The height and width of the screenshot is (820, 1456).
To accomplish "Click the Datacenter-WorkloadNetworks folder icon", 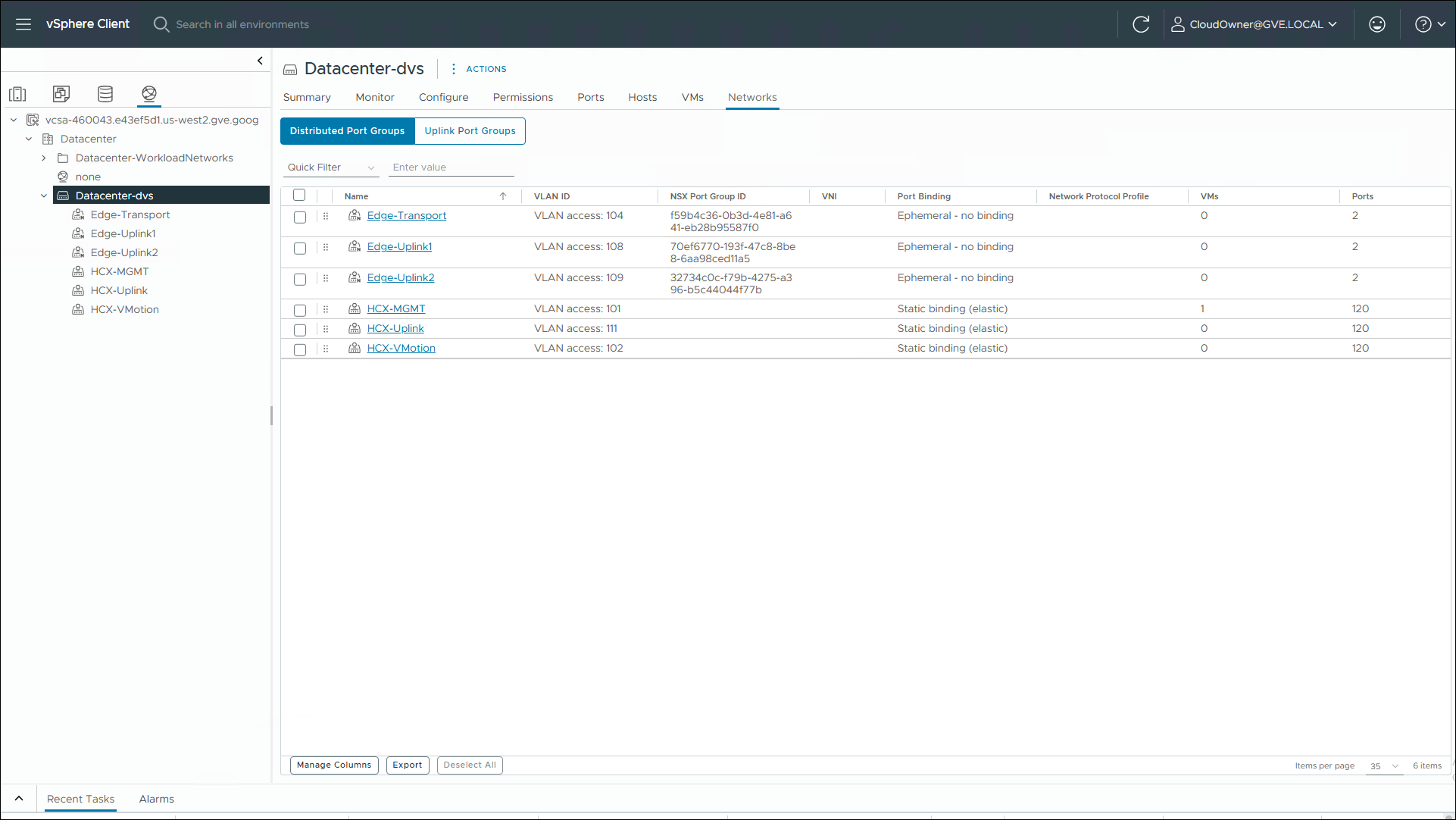I will pyautogui.click(x=63, y=158).
